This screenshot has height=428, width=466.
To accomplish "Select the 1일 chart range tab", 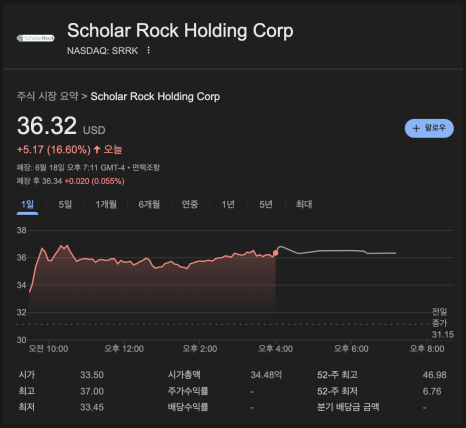I will point(27,204).
